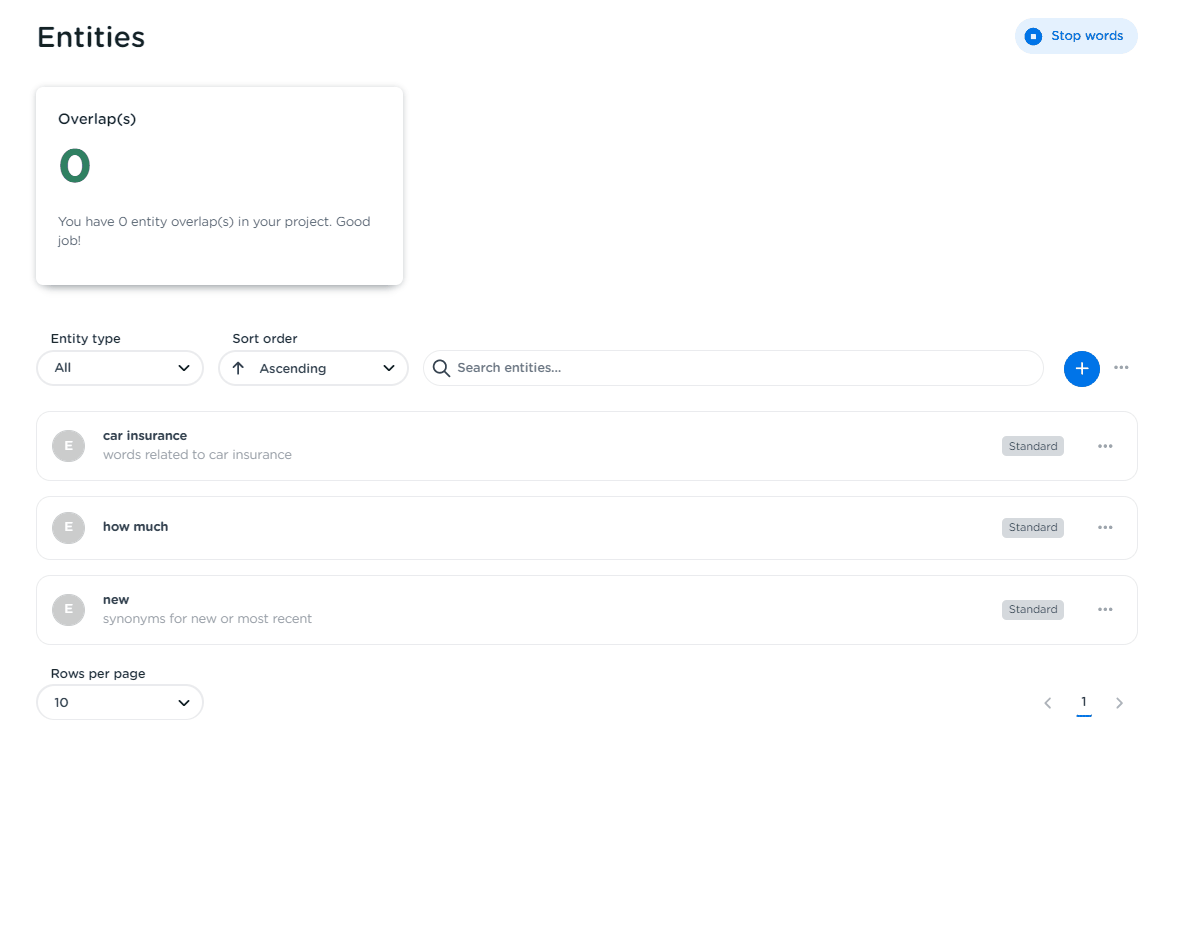Click the blue plus add entity button

(x=1081, y=368)
